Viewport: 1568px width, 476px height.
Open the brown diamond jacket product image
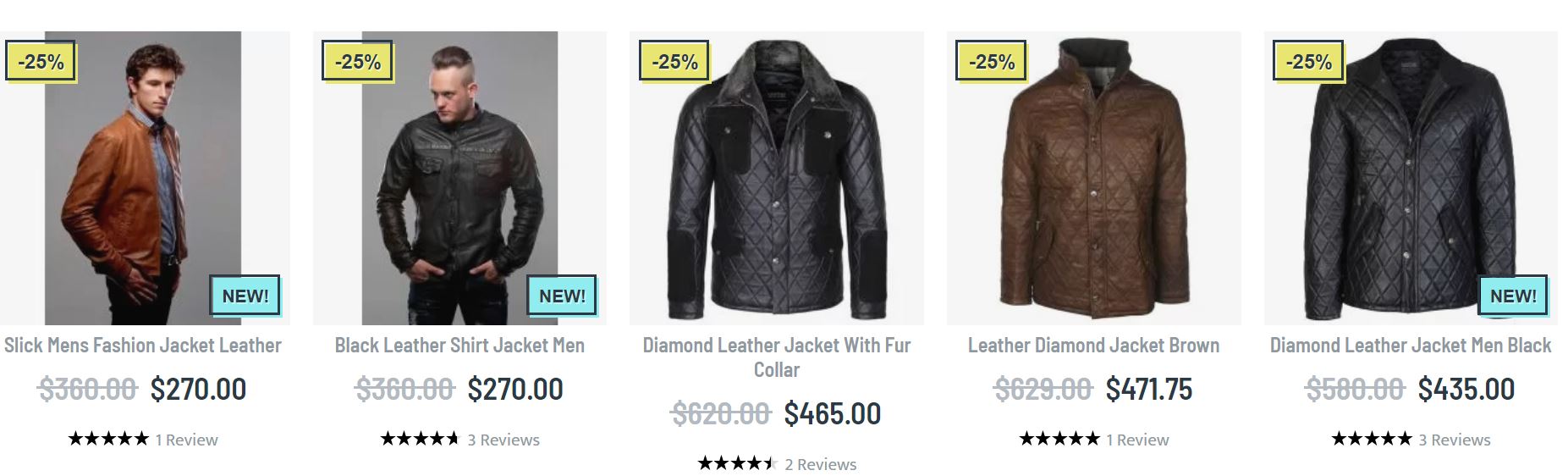[x=1093, y=178]
